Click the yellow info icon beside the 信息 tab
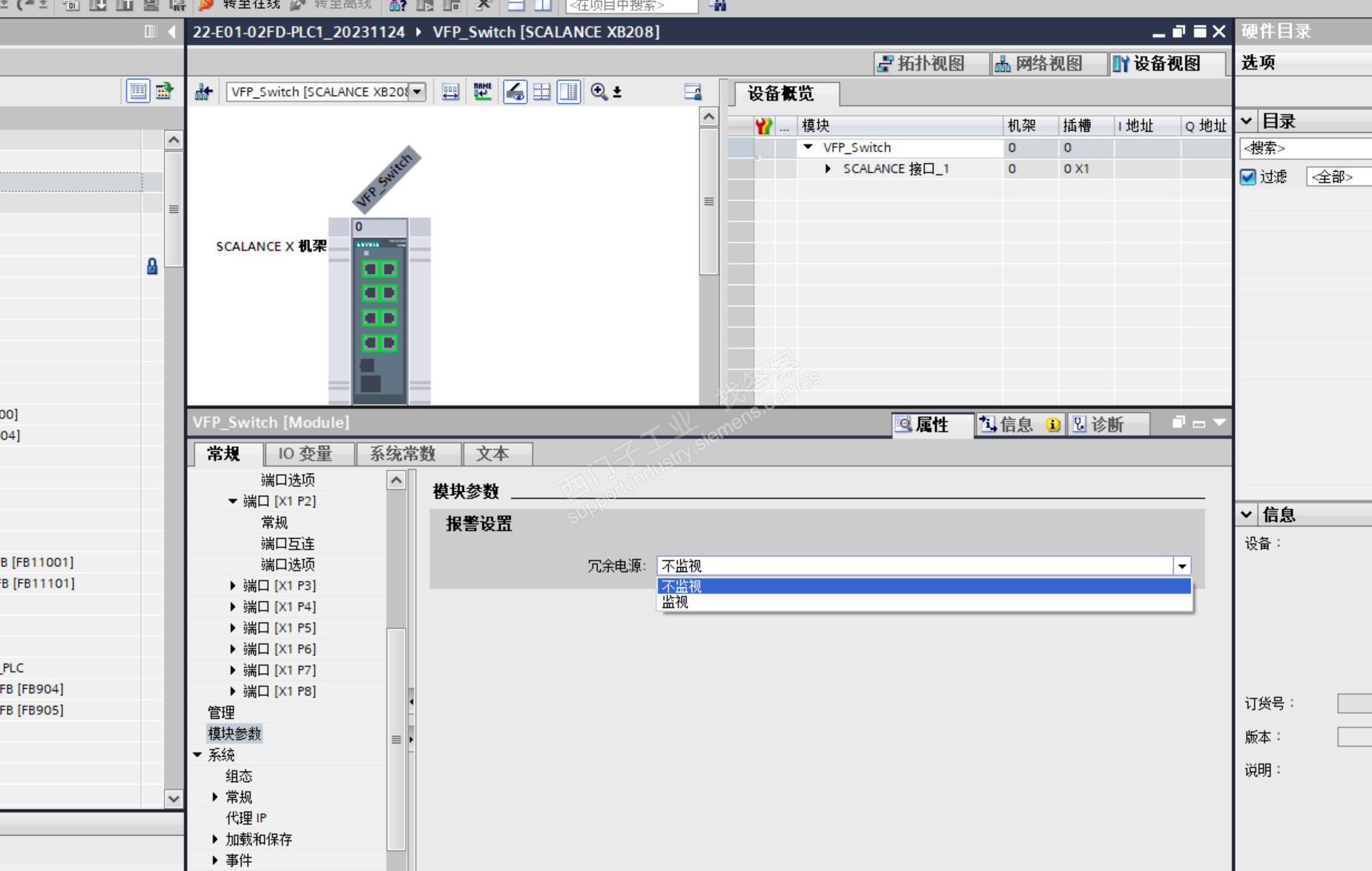 [1053, 425]
